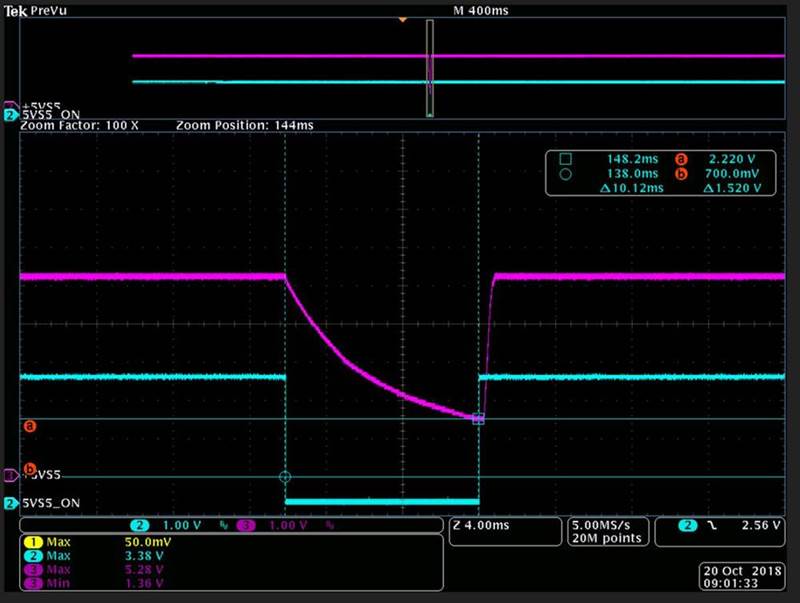Click the 3.38 V channel 2 Max value

[x=144, y=556]
